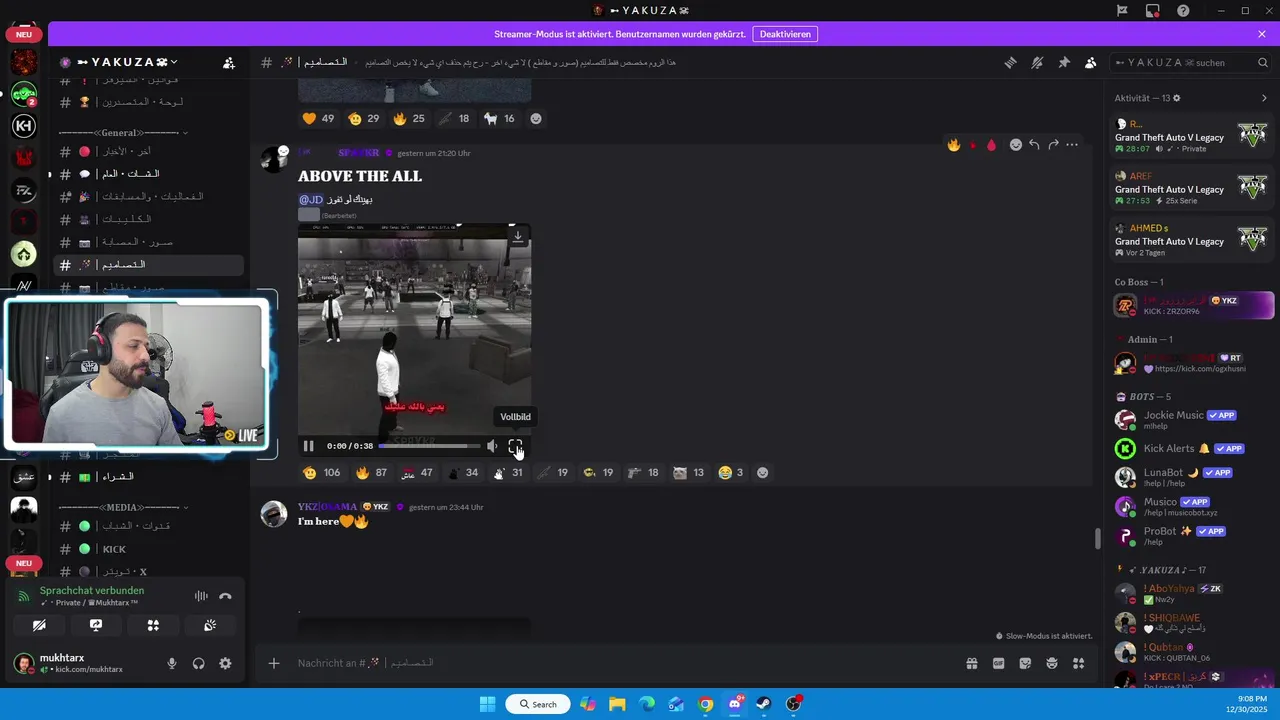
Task: Expand the Aktivität panel chevron
Action: point(1264,98)
